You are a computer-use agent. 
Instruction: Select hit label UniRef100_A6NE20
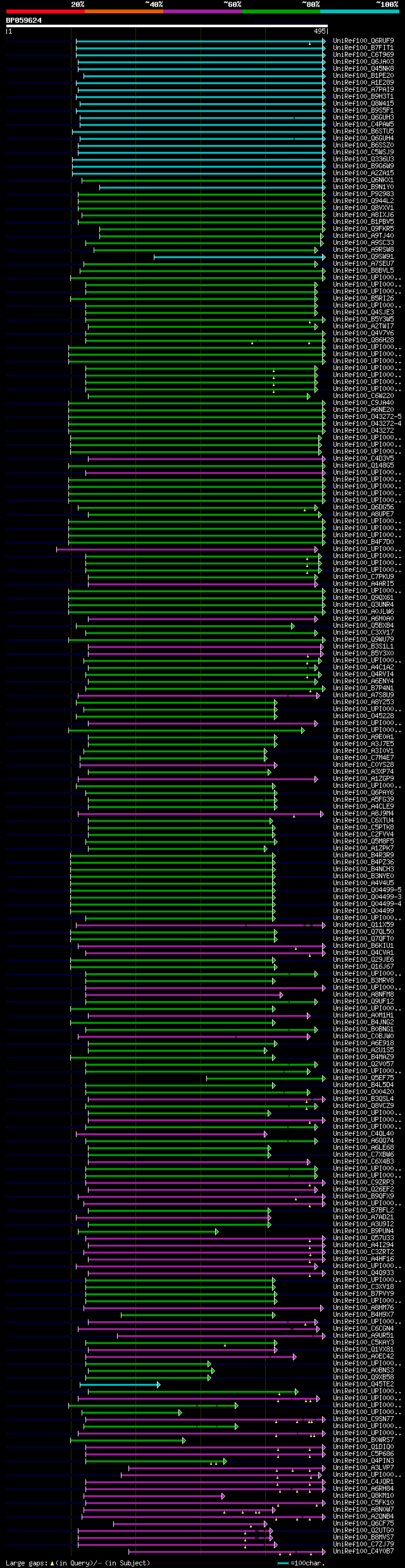(363, 410)
